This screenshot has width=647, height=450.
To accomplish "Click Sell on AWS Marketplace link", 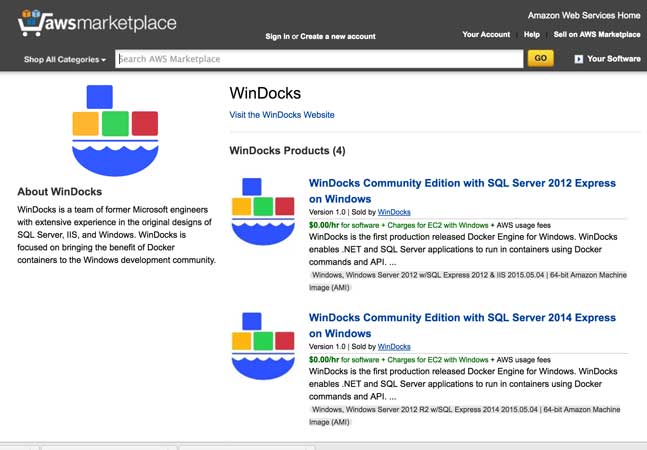I will coord(597,35).
